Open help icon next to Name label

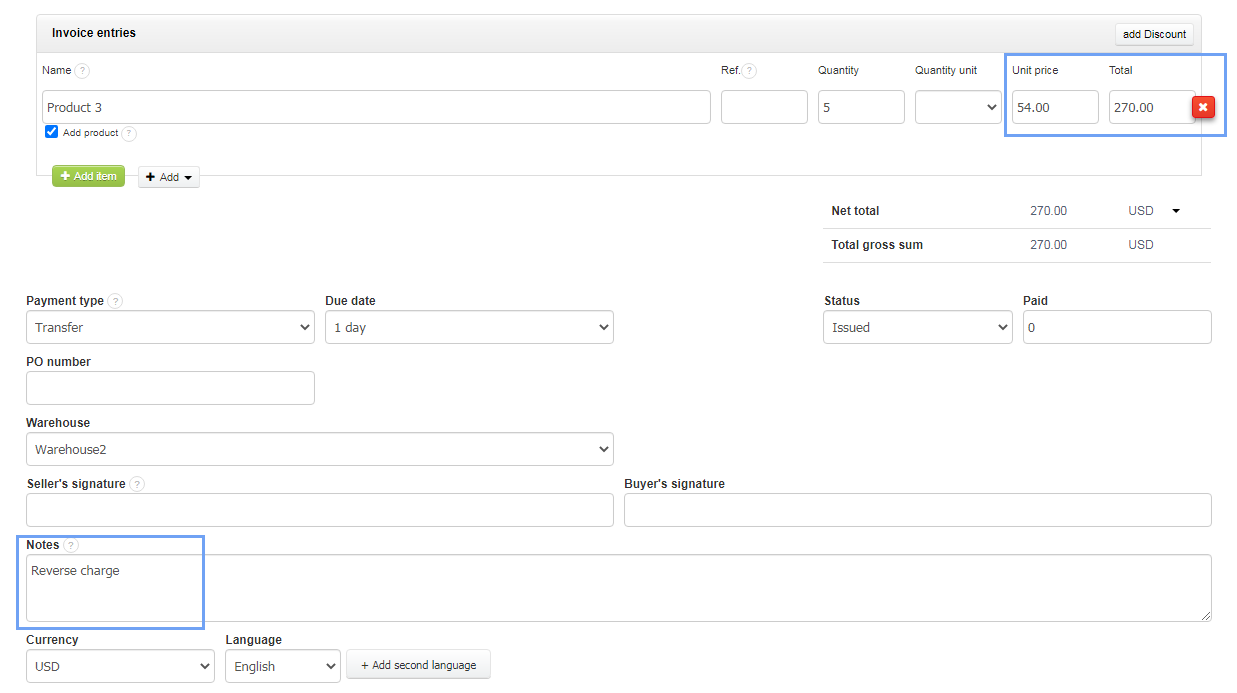pos(82,71)
